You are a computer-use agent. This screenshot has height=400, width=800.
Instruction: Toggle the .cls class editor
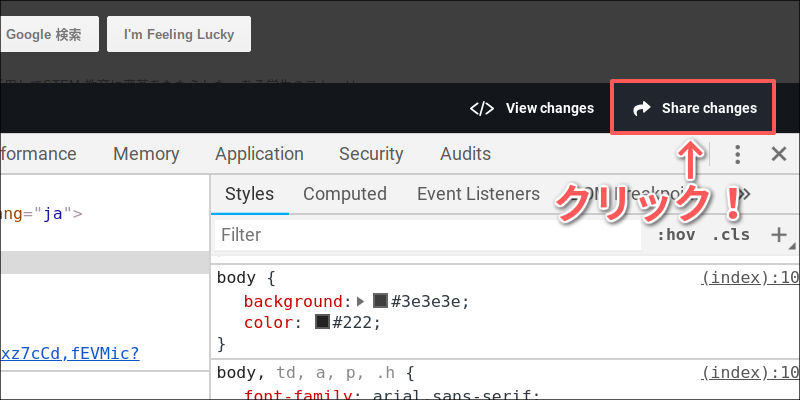pos(731,235)
